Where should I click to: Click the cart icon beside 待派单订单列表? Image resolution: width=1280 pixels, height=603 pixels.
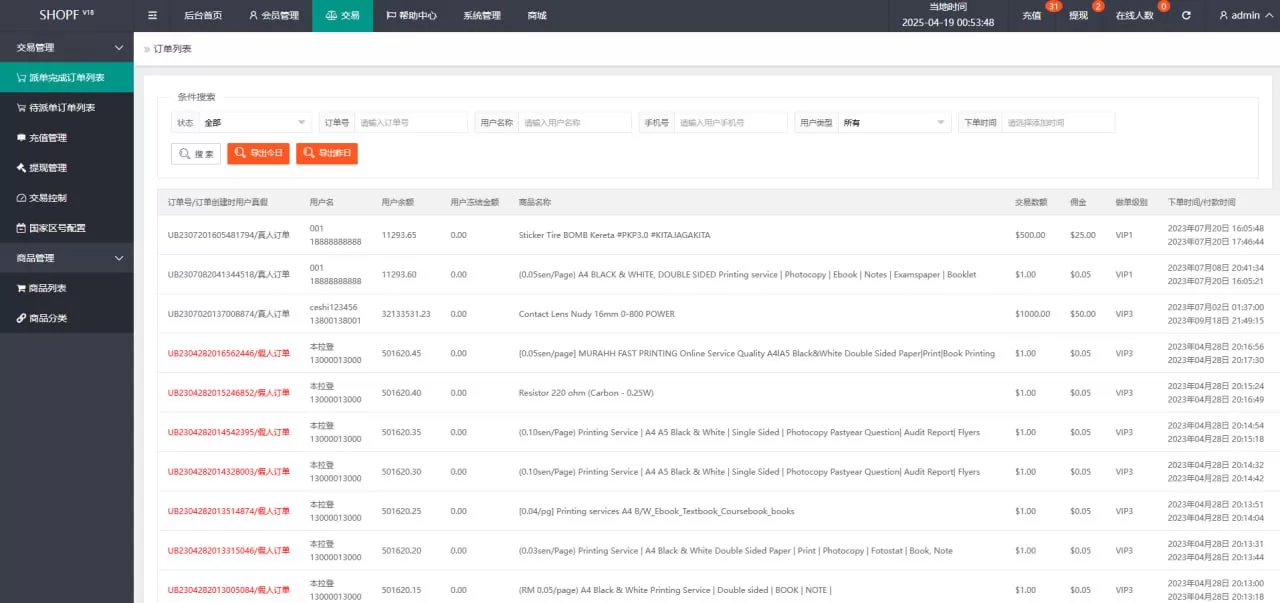(21, 108)
